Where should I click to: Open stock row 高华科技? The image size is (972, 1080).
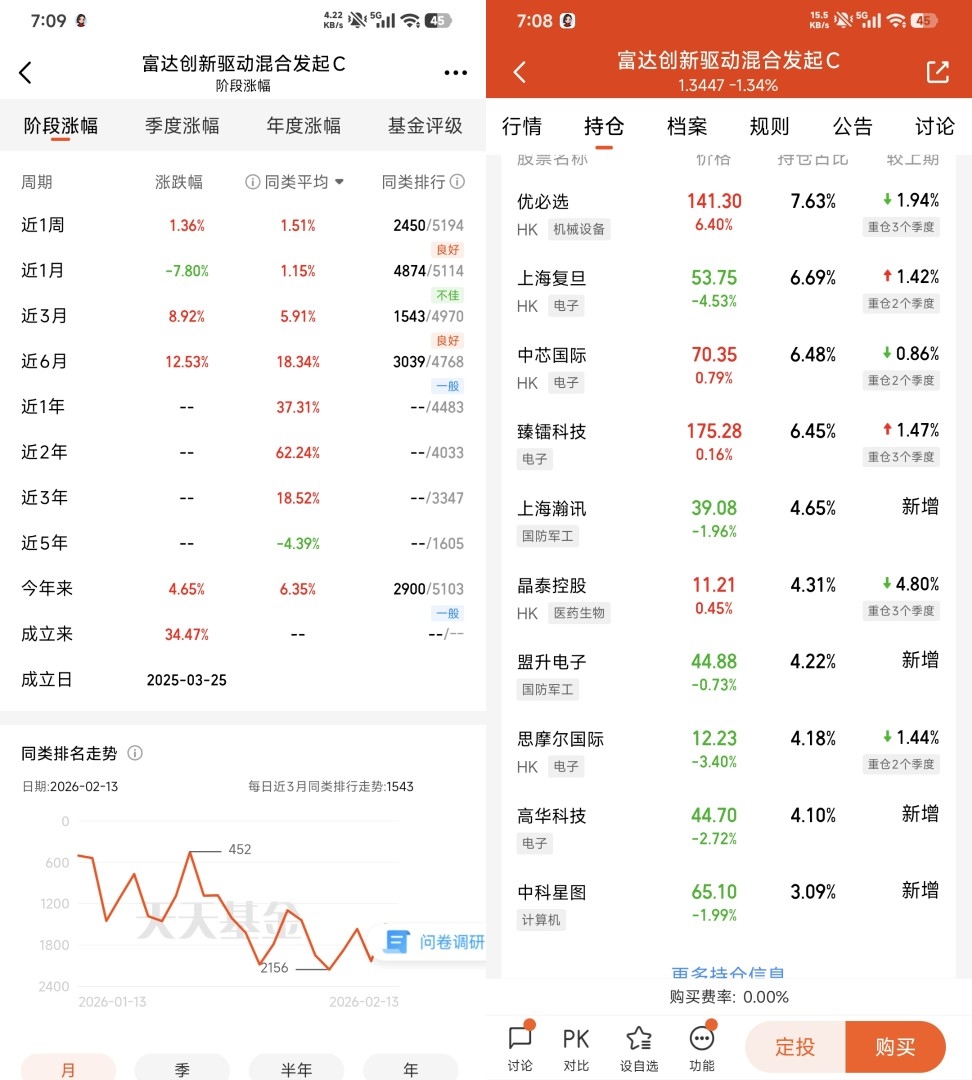728,828
